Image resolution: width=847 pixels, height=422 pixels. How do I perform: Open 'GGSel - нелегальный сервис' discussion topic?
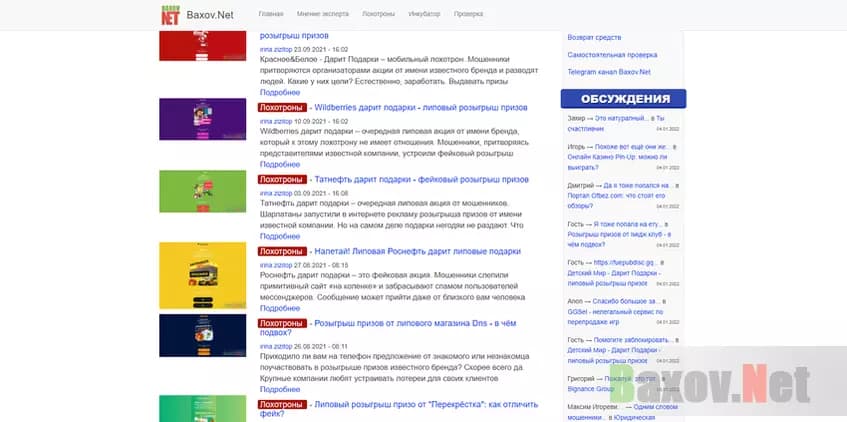[x=615, y=317]
